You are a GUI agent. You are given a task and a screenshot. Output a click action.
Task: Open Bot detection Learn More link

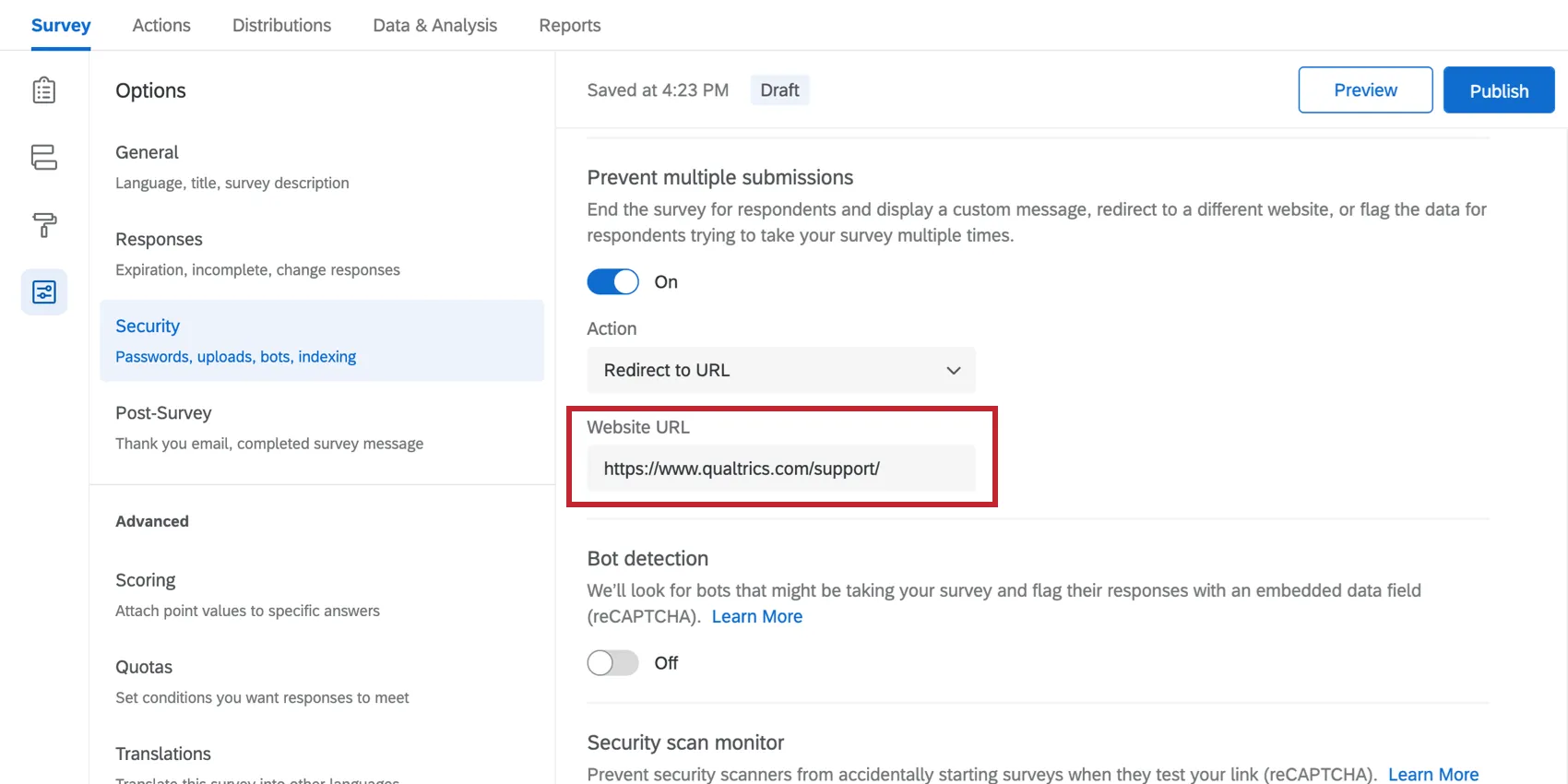(757, 617)
